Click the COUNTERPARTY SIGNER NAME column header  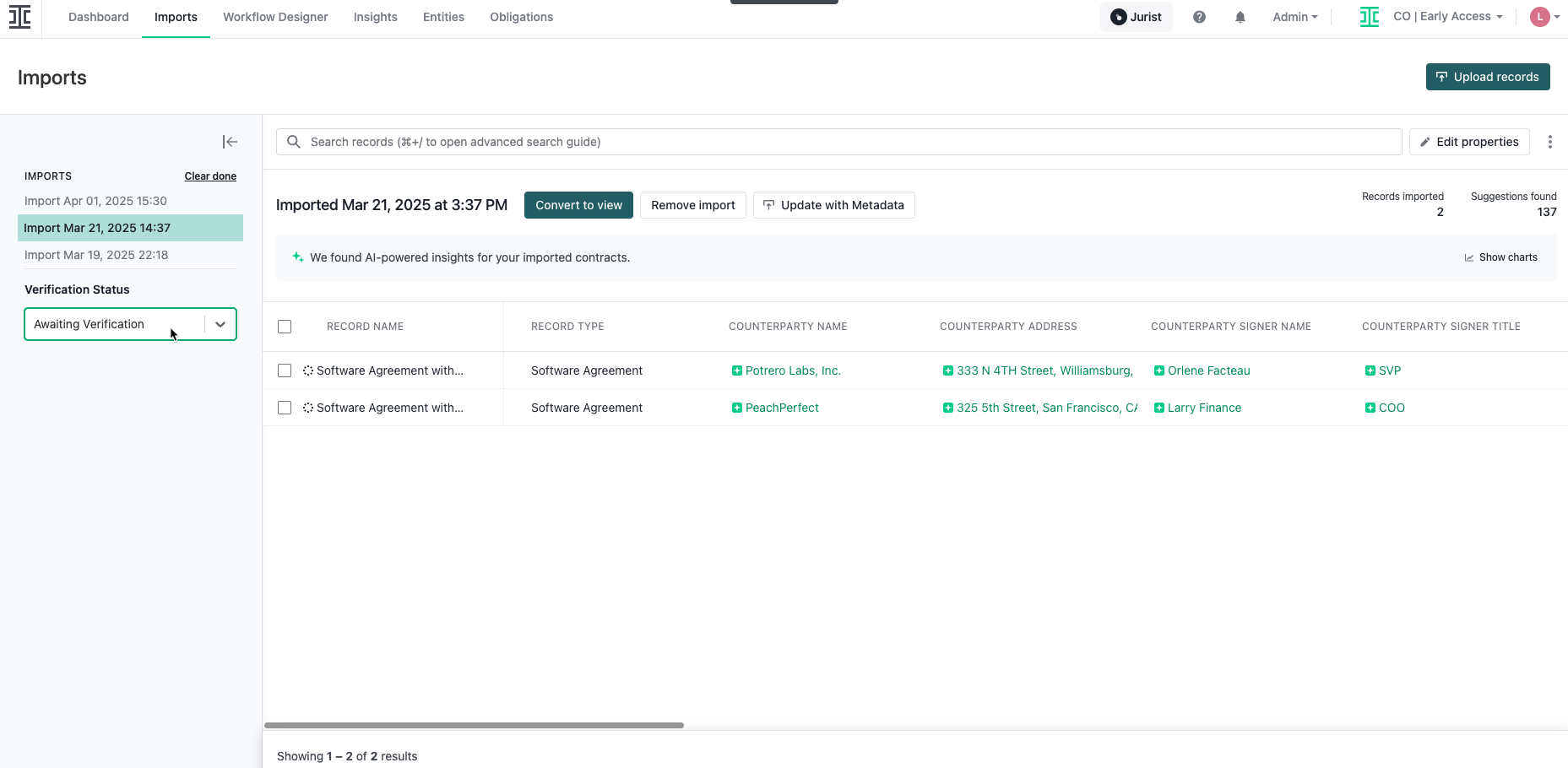(1231, 327)
